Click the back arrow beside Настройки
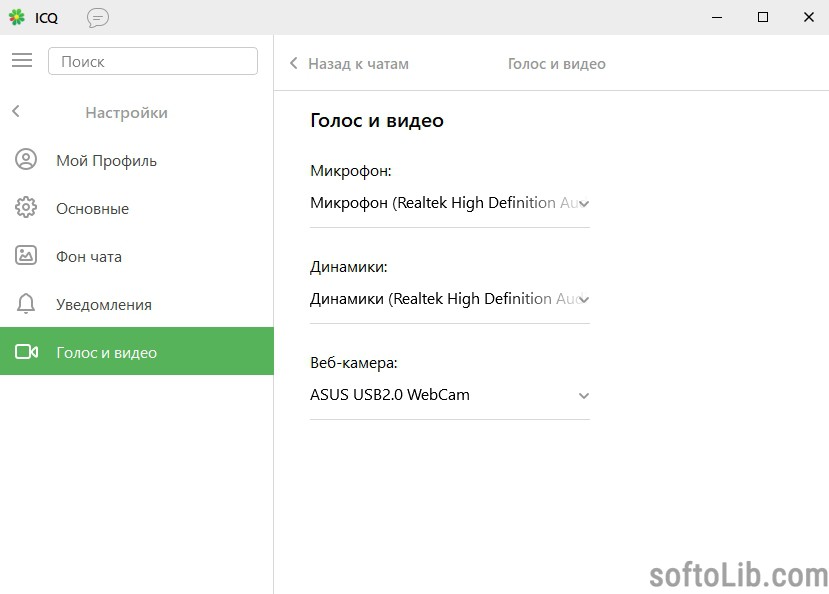This screenshot has height=594, width=829. (x=16, y=111)
